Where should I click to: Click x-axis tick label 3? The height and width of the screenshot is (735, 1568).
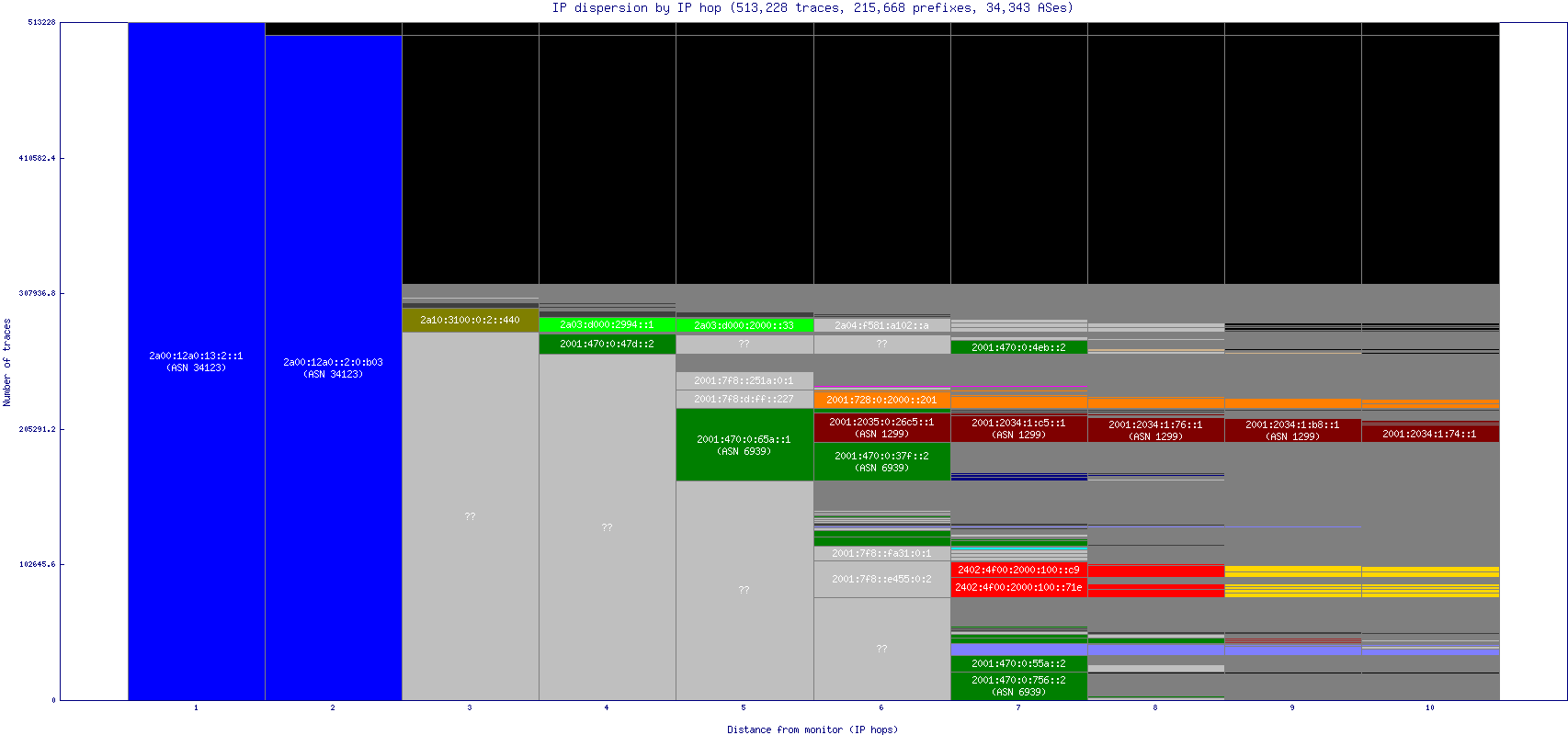point(470,707)
